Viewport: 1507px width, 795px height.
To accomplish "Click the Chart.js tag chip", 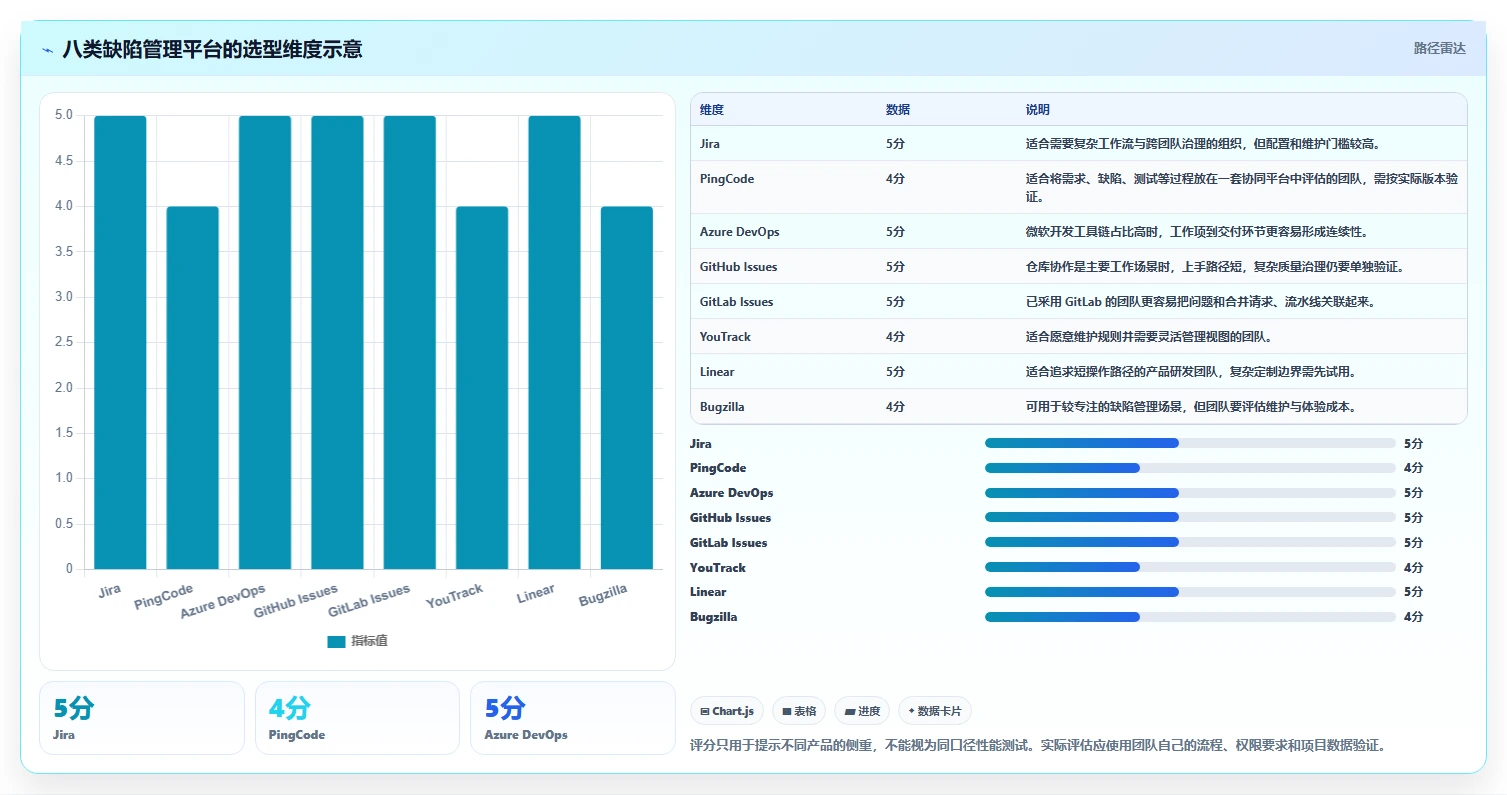I will click(x=727, y=711).
